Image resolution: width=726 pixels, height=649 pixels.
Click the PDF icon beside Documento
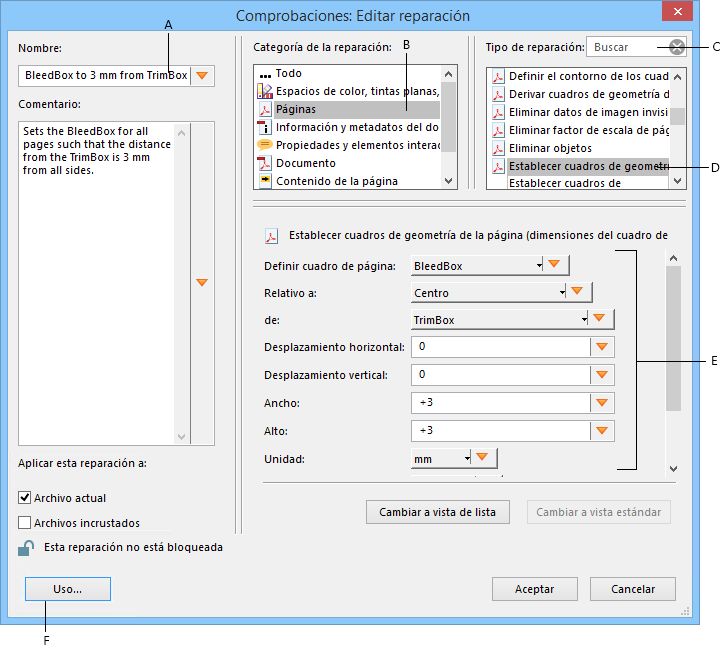click(x=265, y=163)
